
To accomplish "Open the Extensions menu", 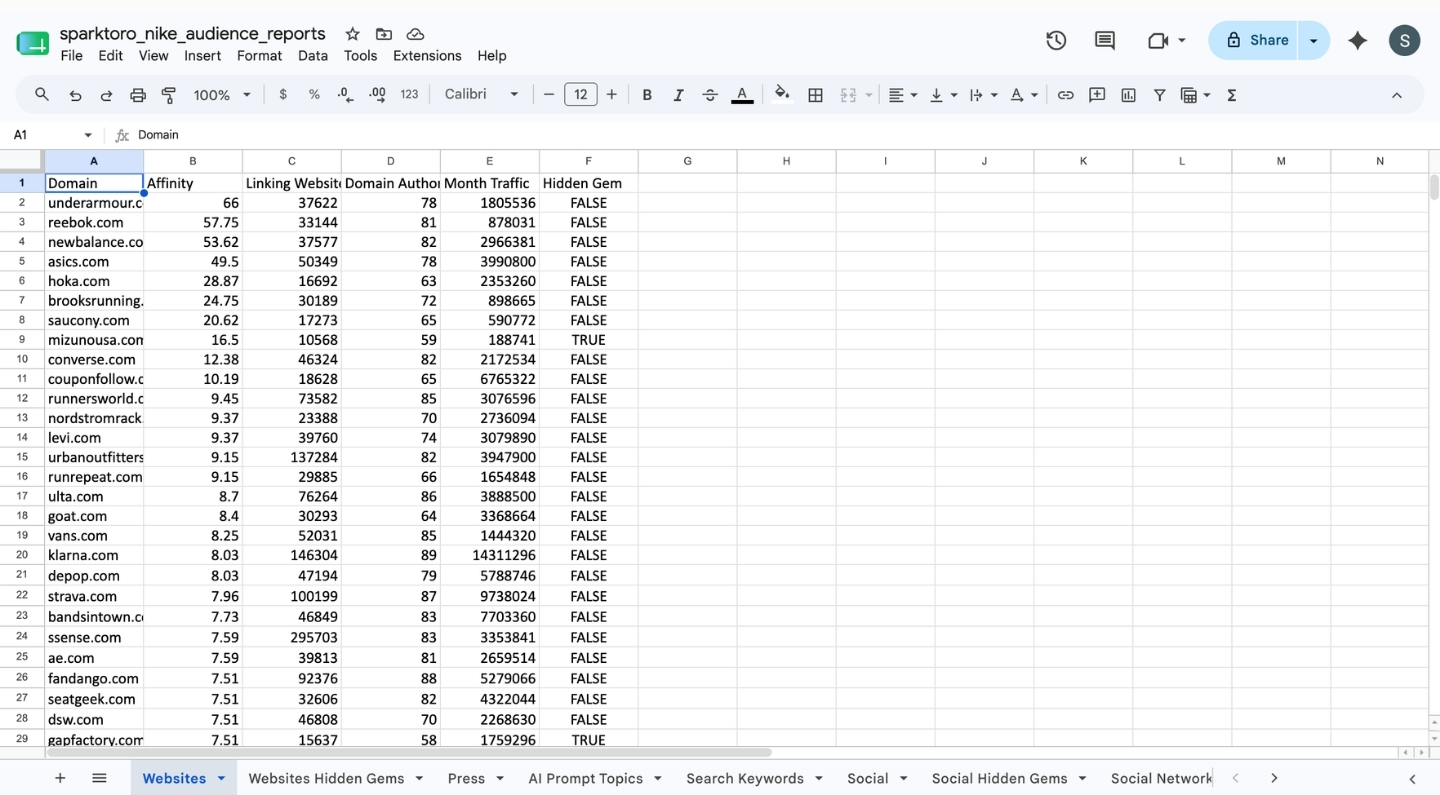I will point(427,56).
